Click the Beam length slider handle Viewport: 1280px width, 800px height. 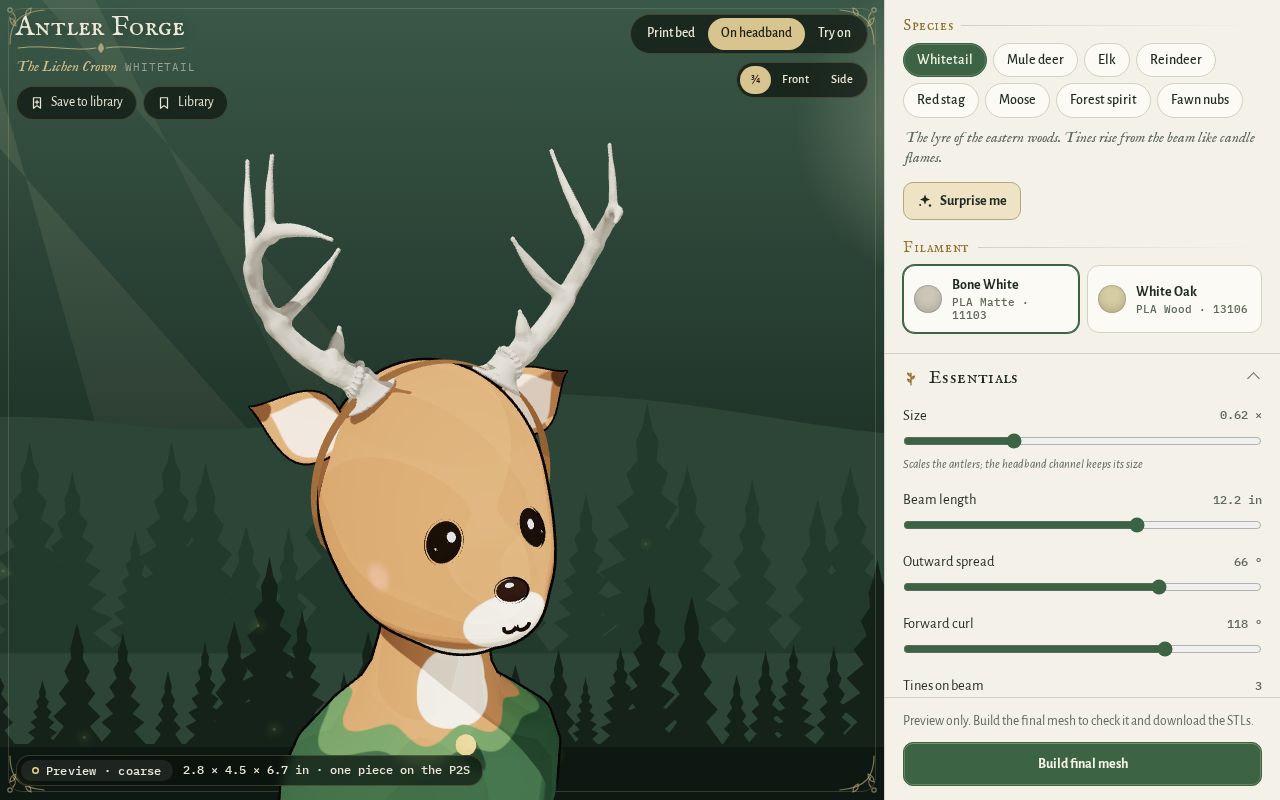(1137, 525)
